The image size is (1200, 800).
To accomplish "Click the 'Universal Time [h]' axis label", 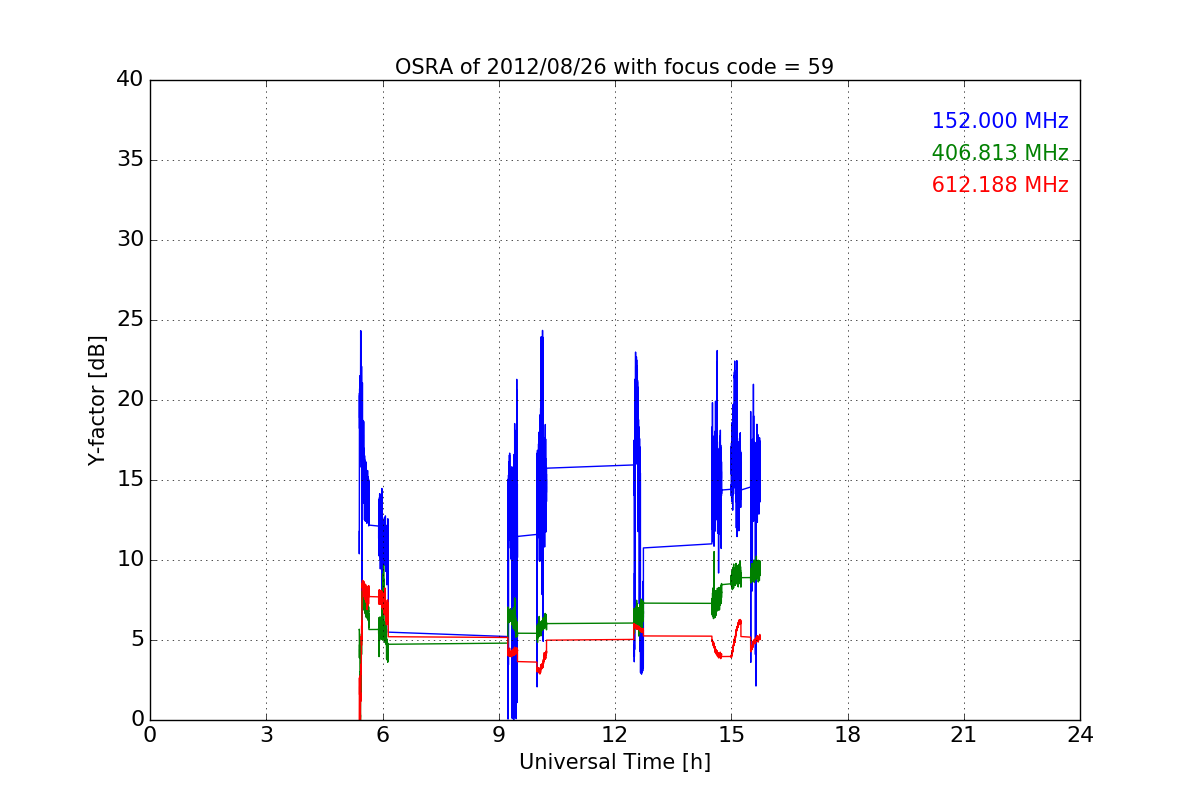I will tap(614, 762).
